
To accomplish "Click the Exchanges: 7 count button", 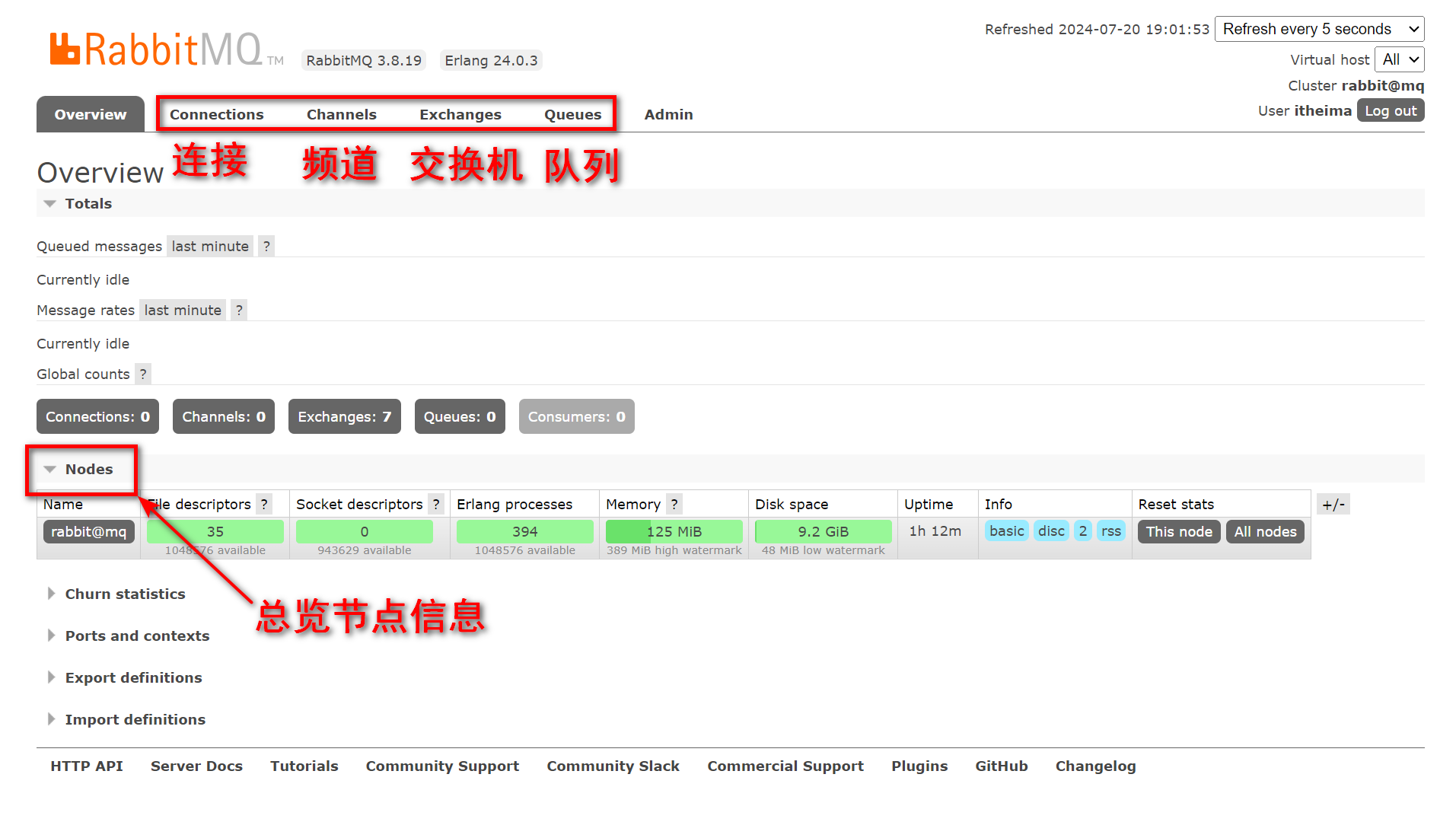I will point(345,417).
